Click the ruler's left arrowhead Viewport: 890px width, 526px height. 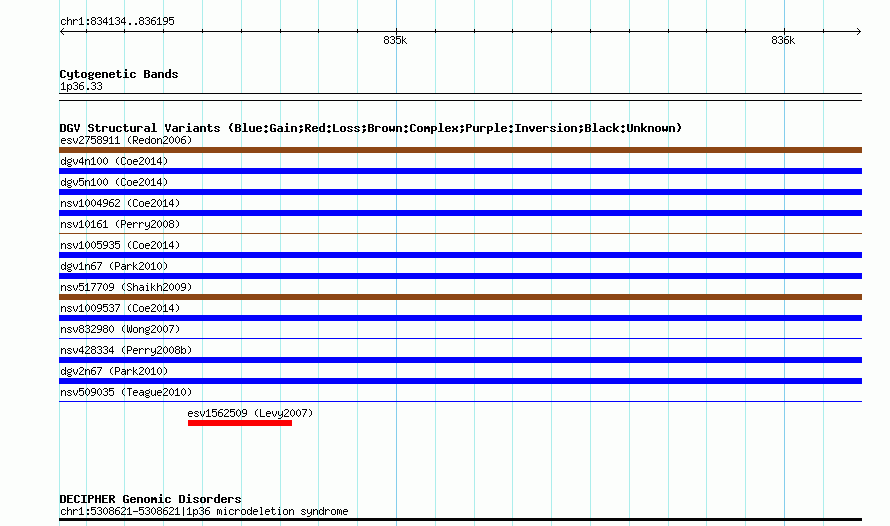62,32
